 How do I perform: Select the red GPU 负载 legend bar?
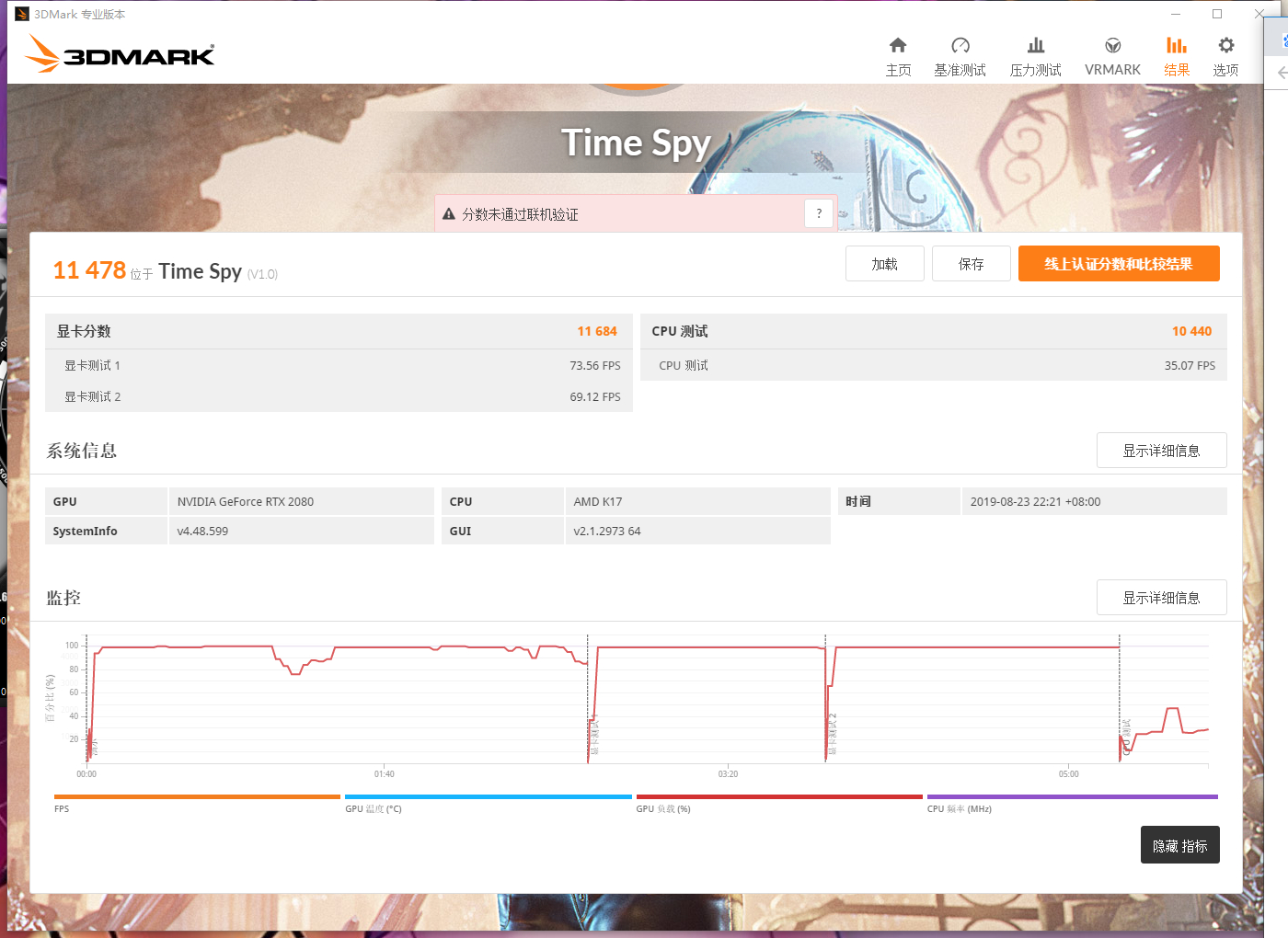coord(779,797)
